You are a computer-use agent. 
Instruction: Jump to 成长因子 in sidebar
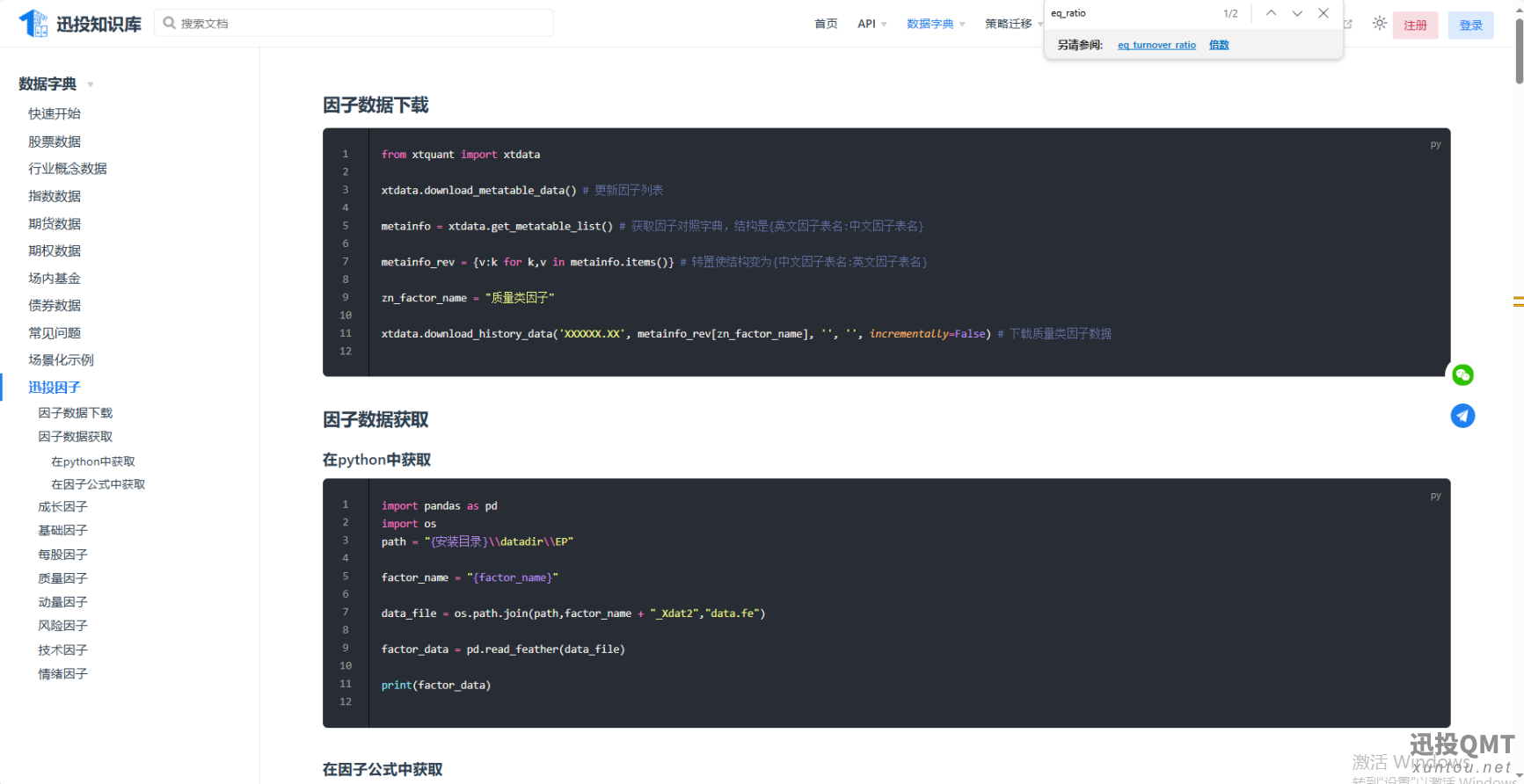62,507
